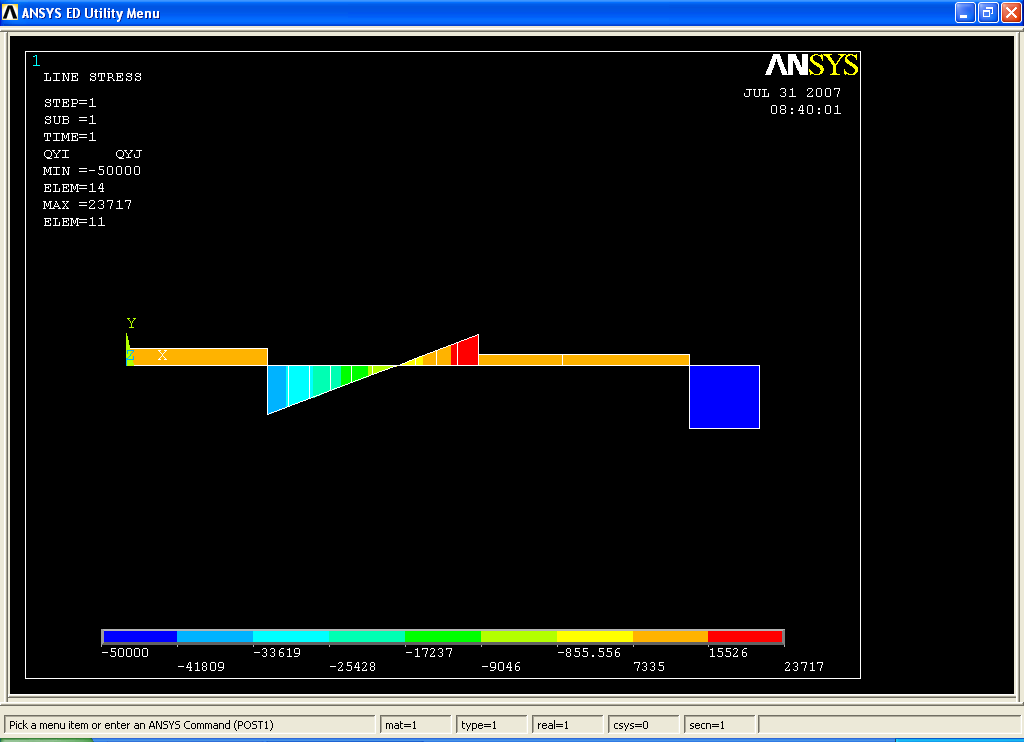Viewport: 1024px width, 742px height.
Task: Click the 'real=1' status field
Action: point(568,725)
